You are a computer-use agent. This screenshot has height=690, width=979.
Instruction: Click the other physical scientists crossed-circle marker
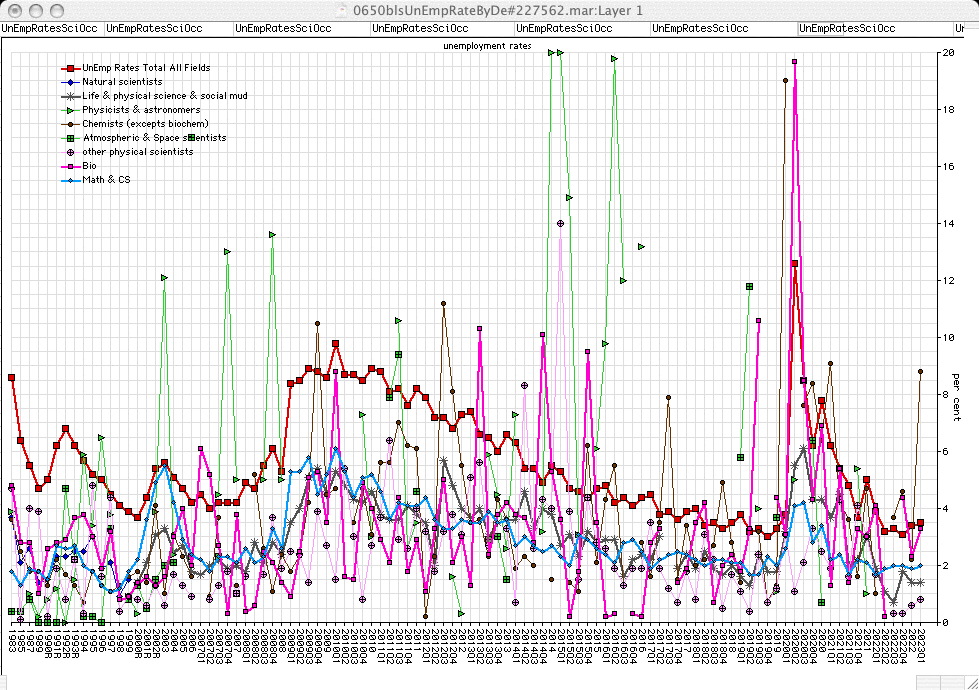(x=70, y=152)
